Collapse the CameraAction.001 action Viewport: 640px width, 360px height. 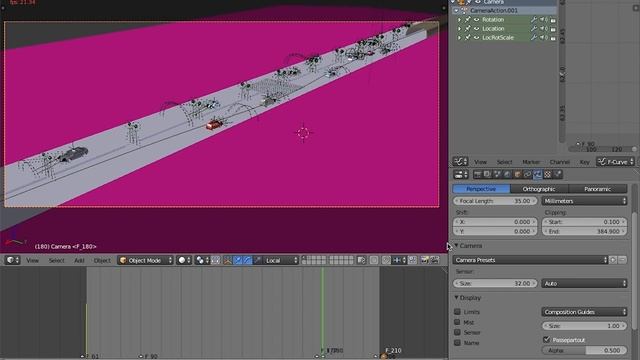click(x=456, y=10)
